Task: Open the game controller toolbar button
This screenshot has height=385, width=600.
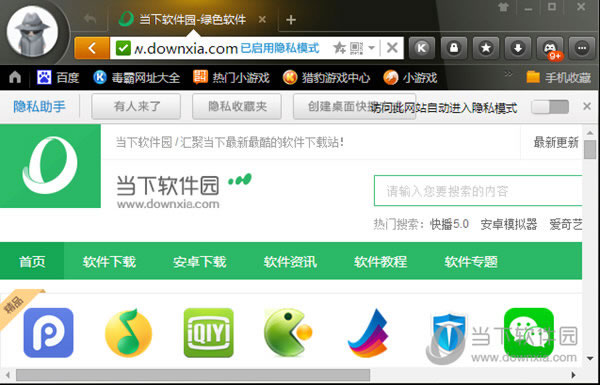Action: click(550, 48)
